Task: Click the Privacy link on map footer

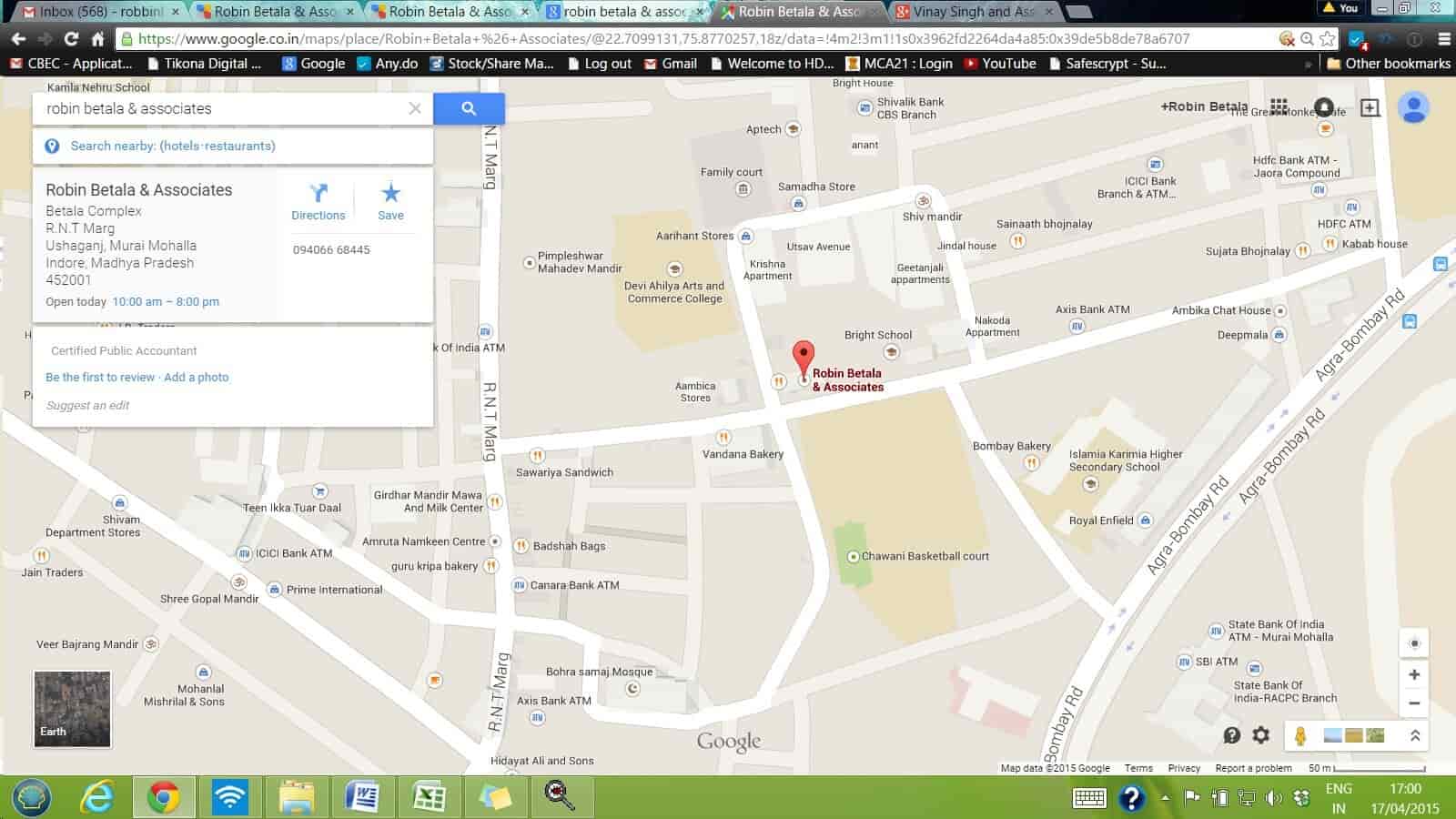Action: click(x=1184, y=768)
